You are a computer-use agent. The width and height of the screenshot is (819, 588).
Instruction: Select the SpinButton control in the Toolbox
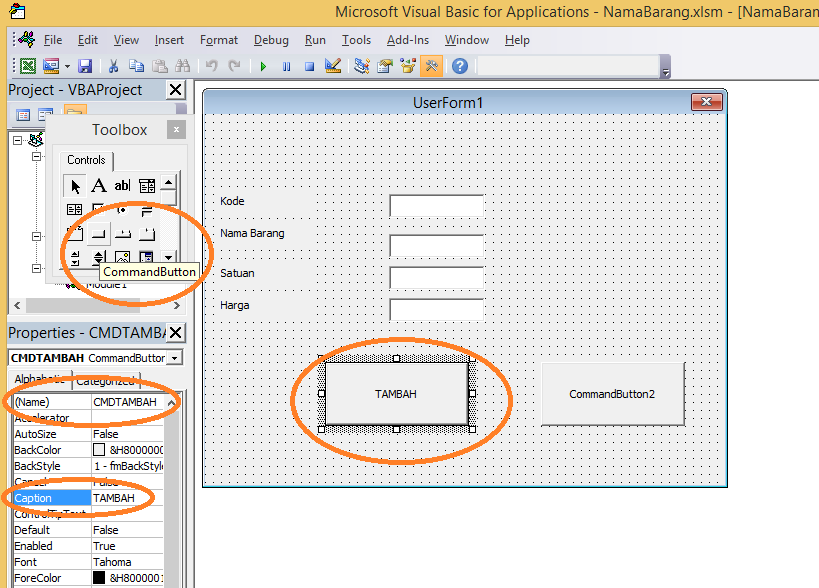tap(99, 257)
